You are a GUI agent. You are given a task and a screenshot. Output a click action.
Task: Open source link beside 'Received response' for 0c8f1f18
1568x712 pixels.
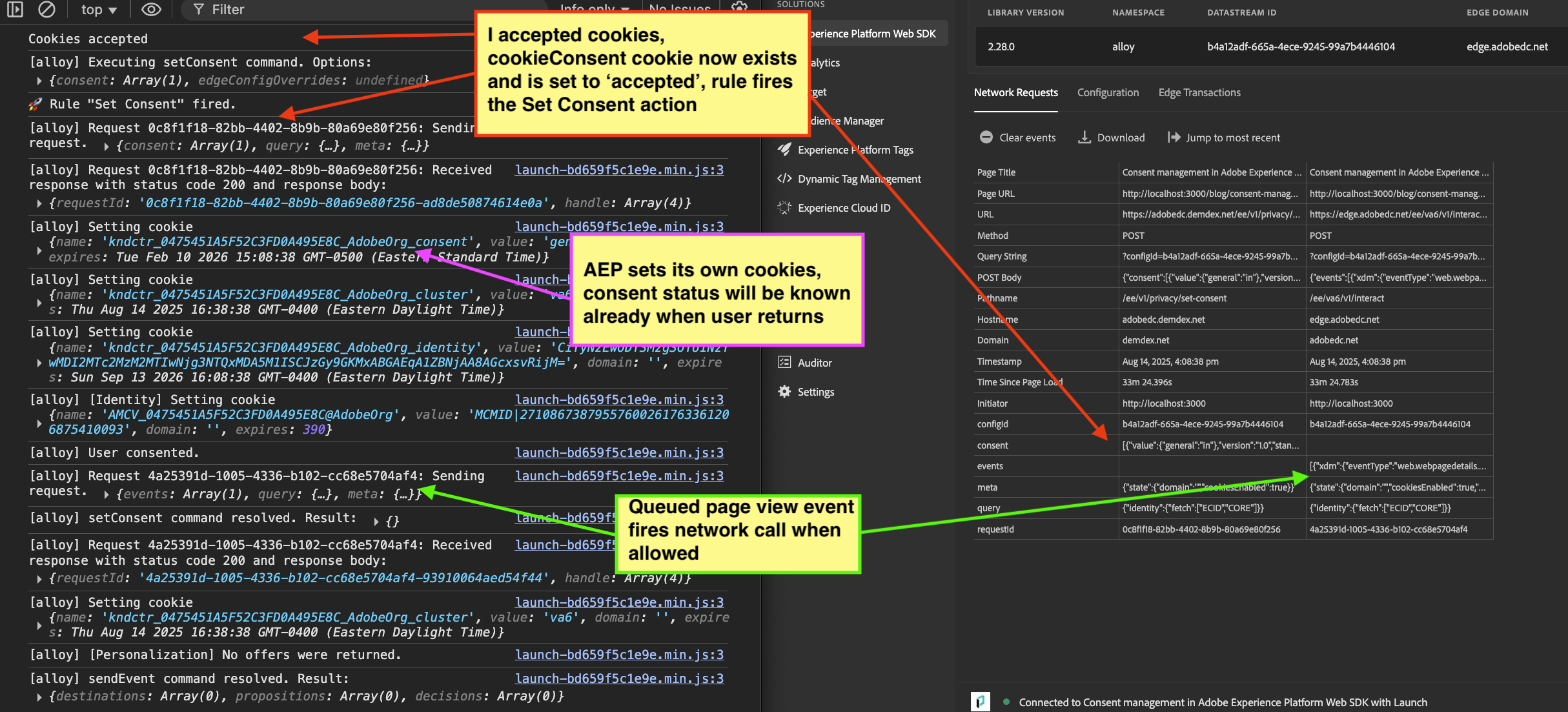[619, 170]
